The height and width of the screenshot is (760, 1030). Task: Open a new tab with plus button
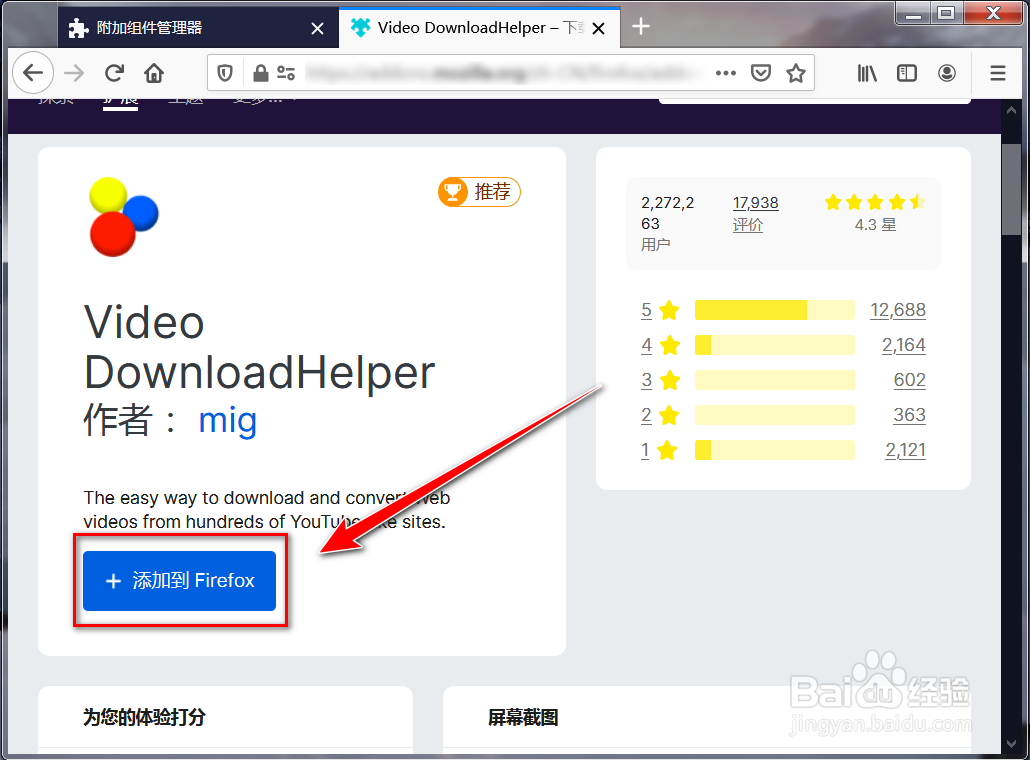point(640,26)
